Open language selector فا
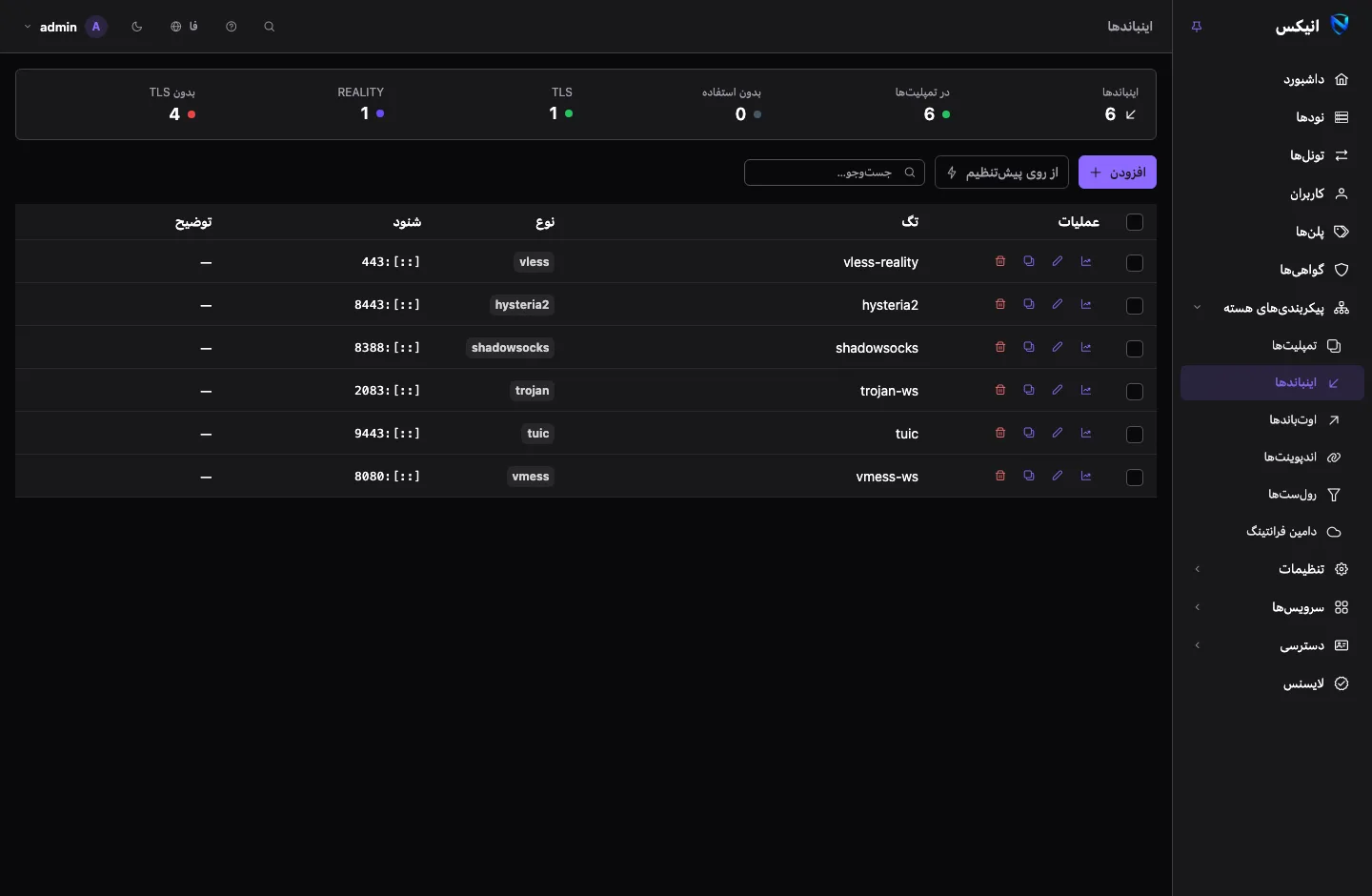 184,27
